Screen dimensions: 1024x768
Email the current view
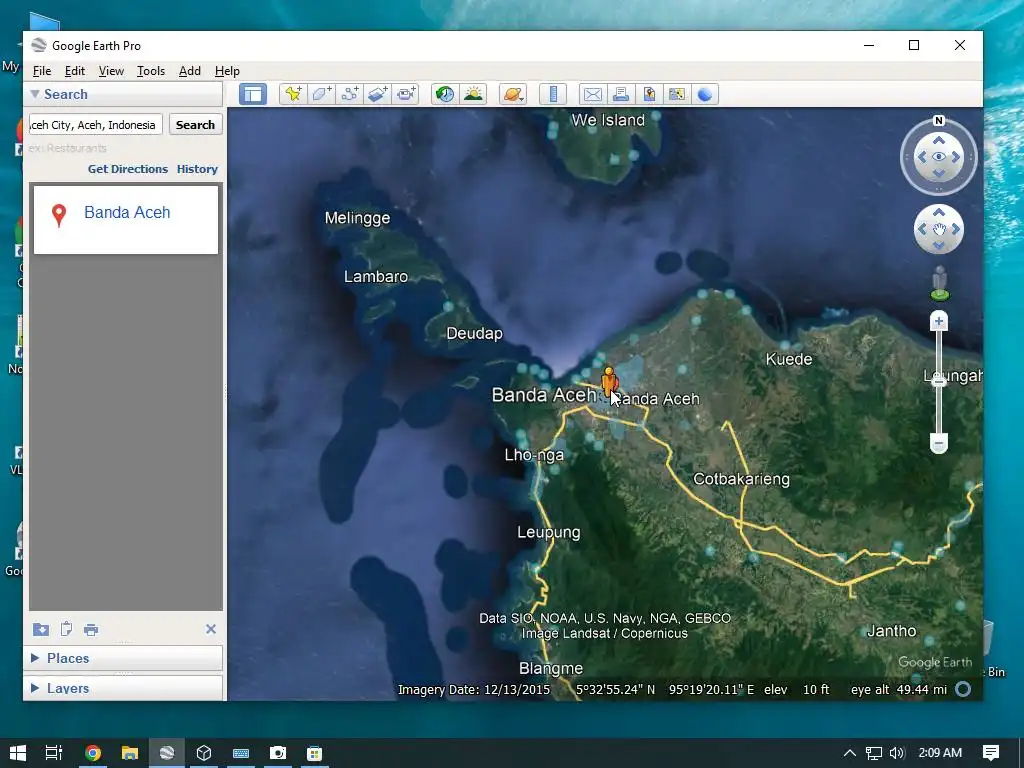tap(592, 94)
